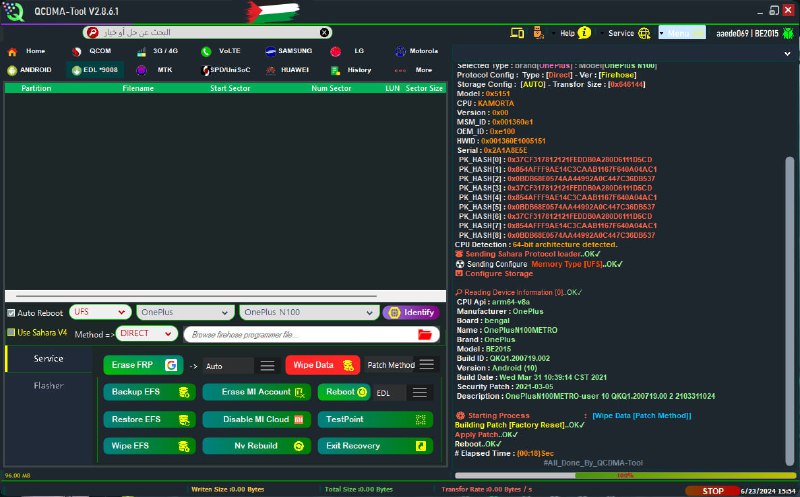800x497 pixels.
Task: Open the Motorola tab
Action: [x=416, y=51]
